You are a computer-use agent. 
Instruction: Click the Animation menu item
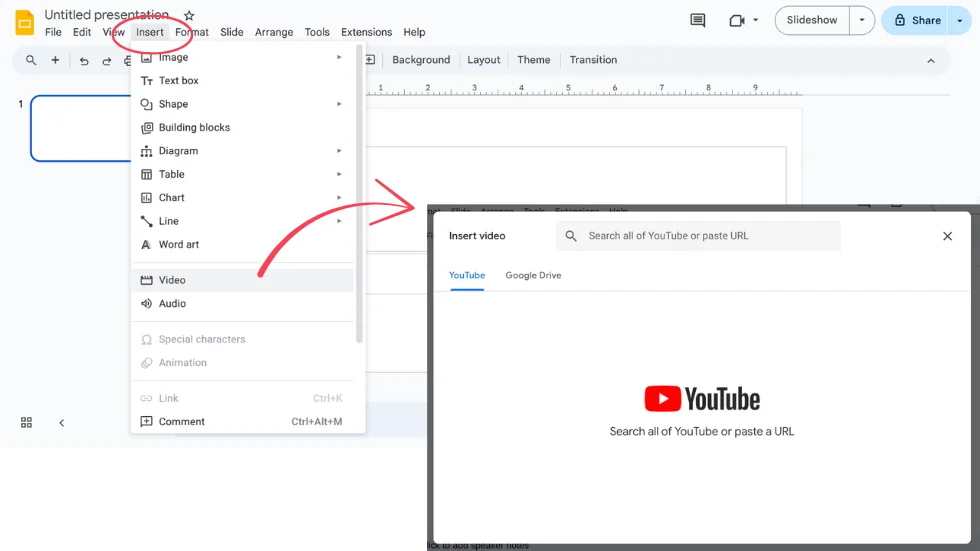242,362
